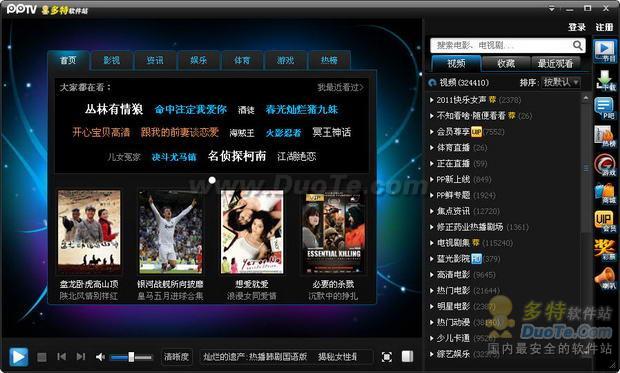The image size is (620, 373).
Task: Skip to the previous video
Action: coord(61,357)
